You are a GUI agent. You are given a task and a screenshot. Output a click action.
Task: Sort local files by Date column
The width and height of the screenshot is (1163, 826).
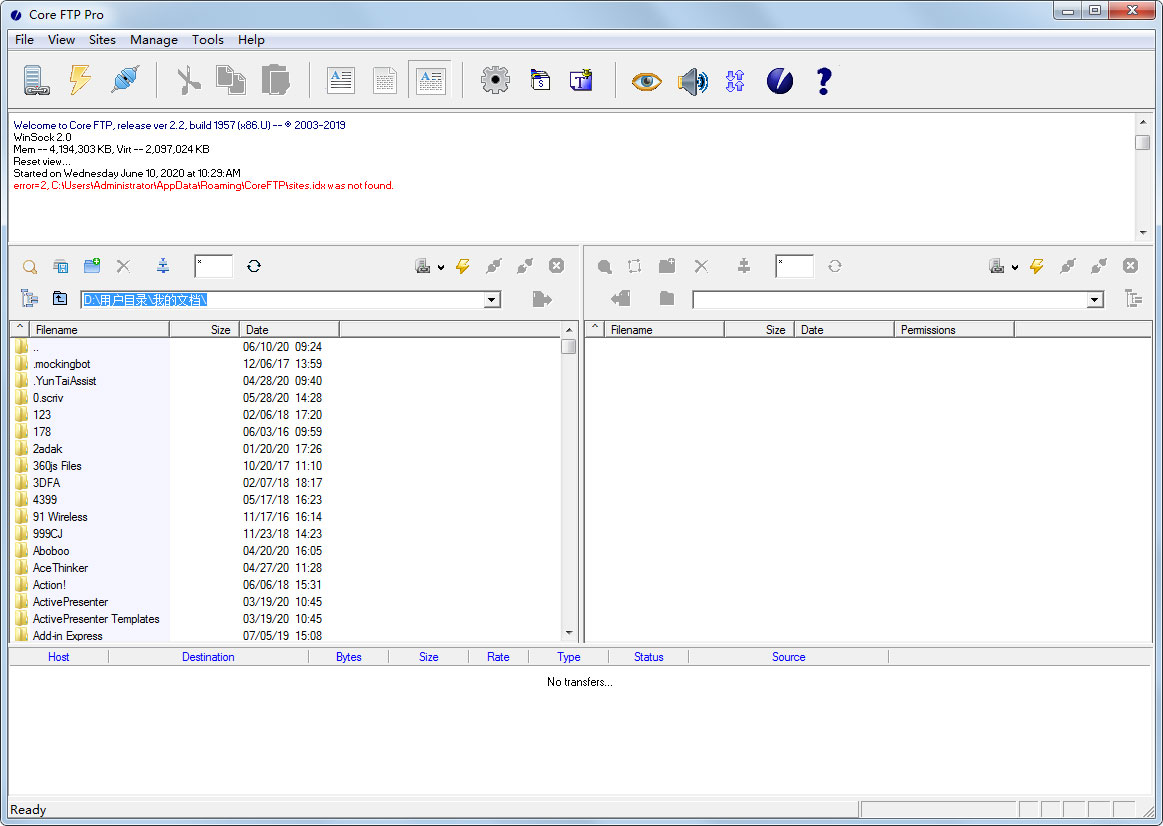289,329
